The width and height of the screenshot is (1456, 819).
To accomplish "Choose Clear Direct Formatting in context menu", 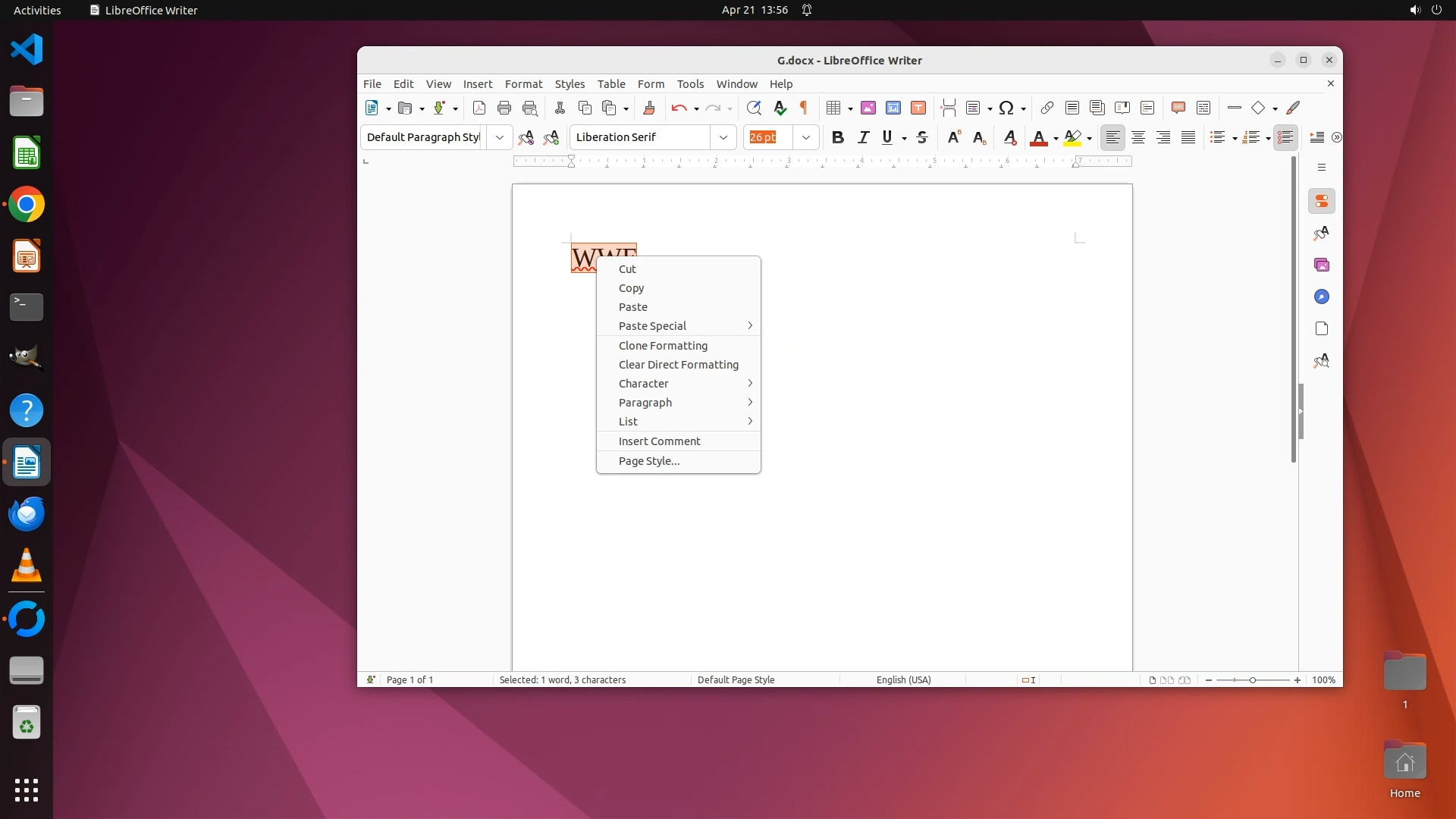I will 678,365.
